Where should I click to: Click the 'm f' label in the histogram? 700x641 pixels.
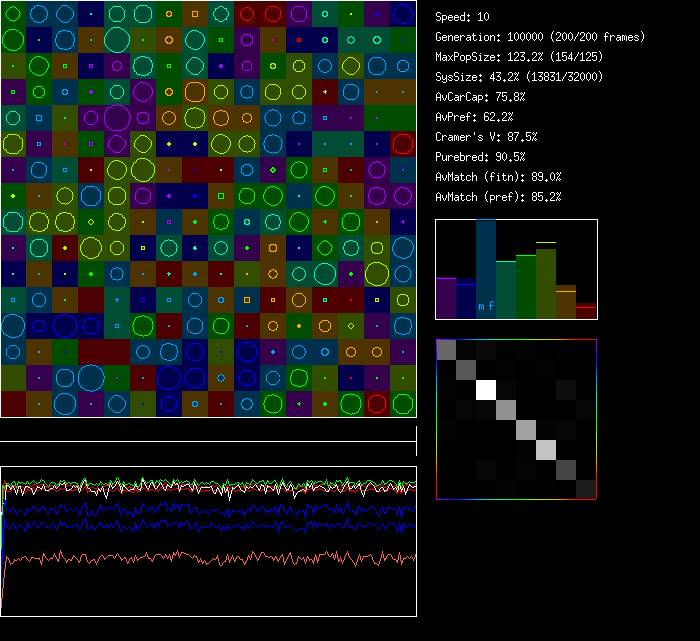click(x=486, y=306)
